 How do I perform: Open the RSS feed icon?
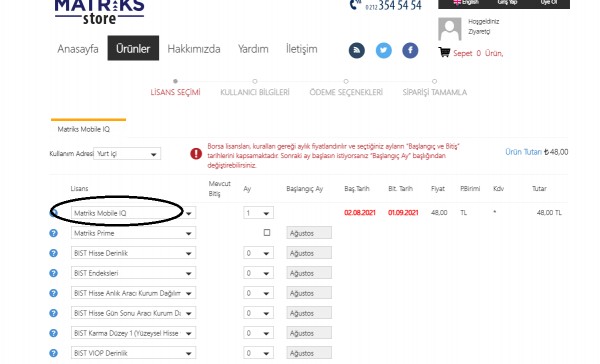[356, 51]
